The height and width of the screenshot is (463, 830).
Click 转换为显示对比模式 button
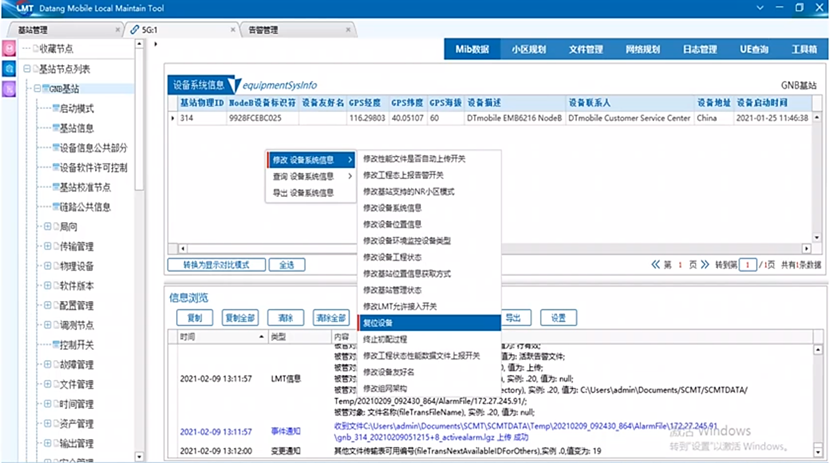(216, 265)
